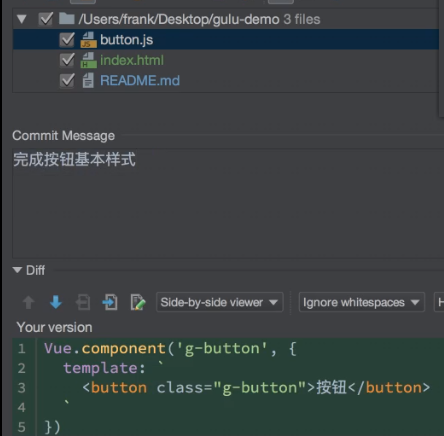Click the README.md document icon
The image size is (444, 436).
(88, 81)
